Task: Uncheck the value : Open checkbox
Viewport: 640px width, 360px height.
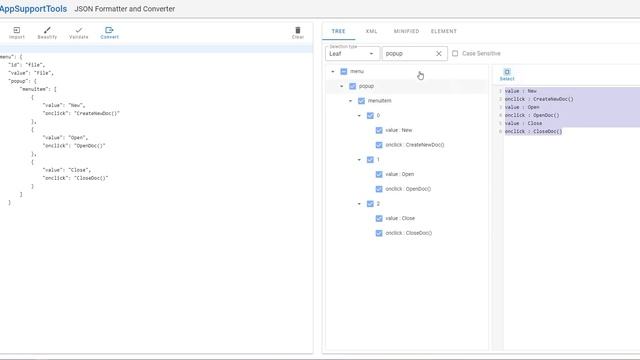Action: (x=379, y=174)
